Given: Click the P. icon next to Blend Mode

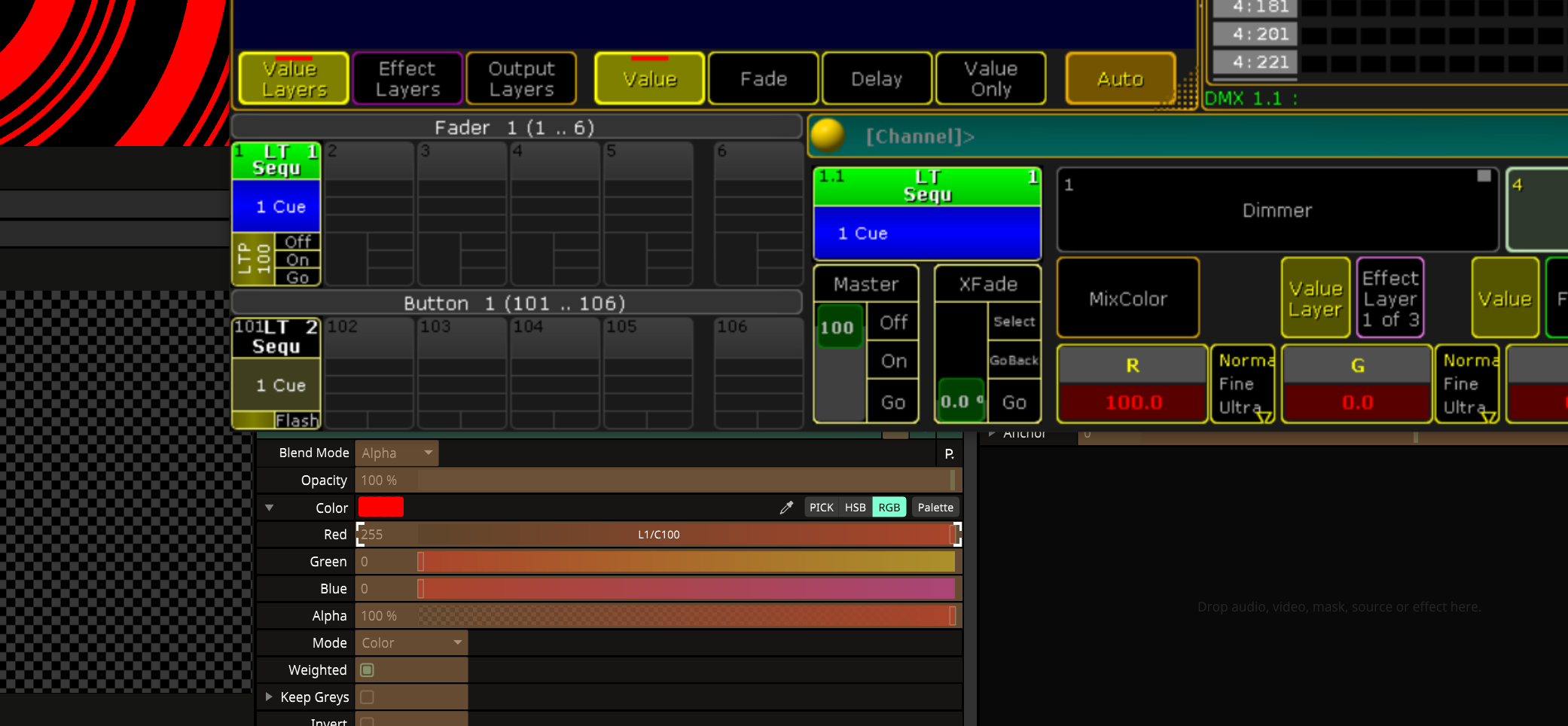Looking at the screenshot, I should (949, 453).
